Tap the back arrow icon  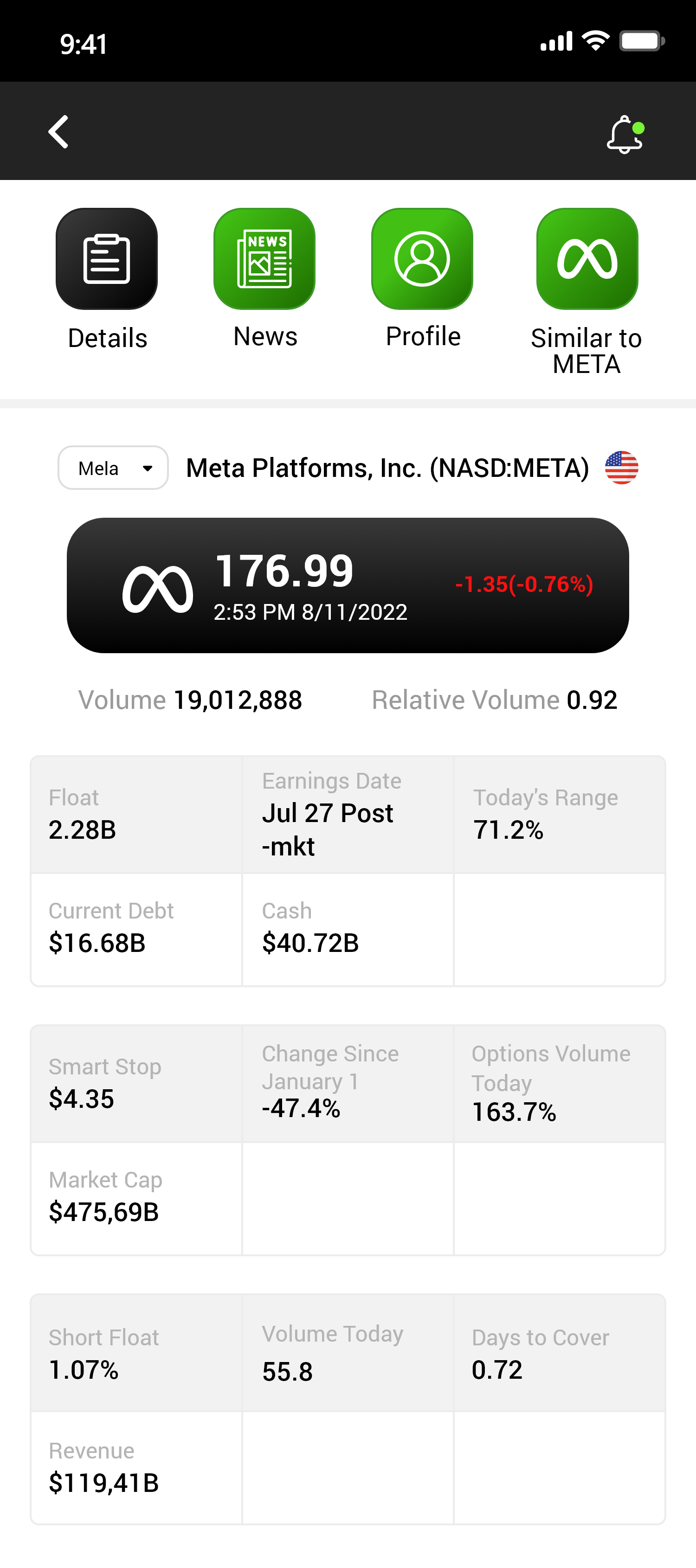click(58, 131)
